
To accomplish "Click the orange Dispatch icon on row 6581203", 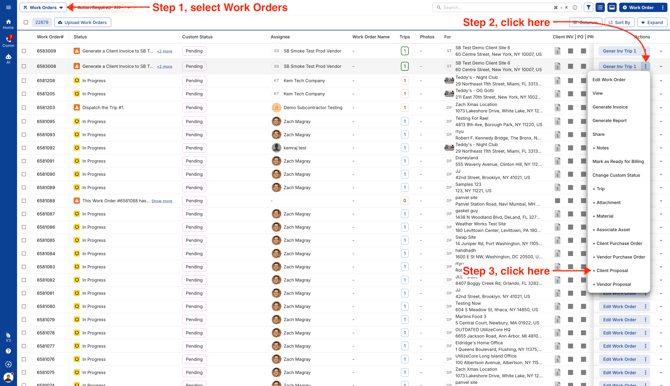I will (76, 107).
